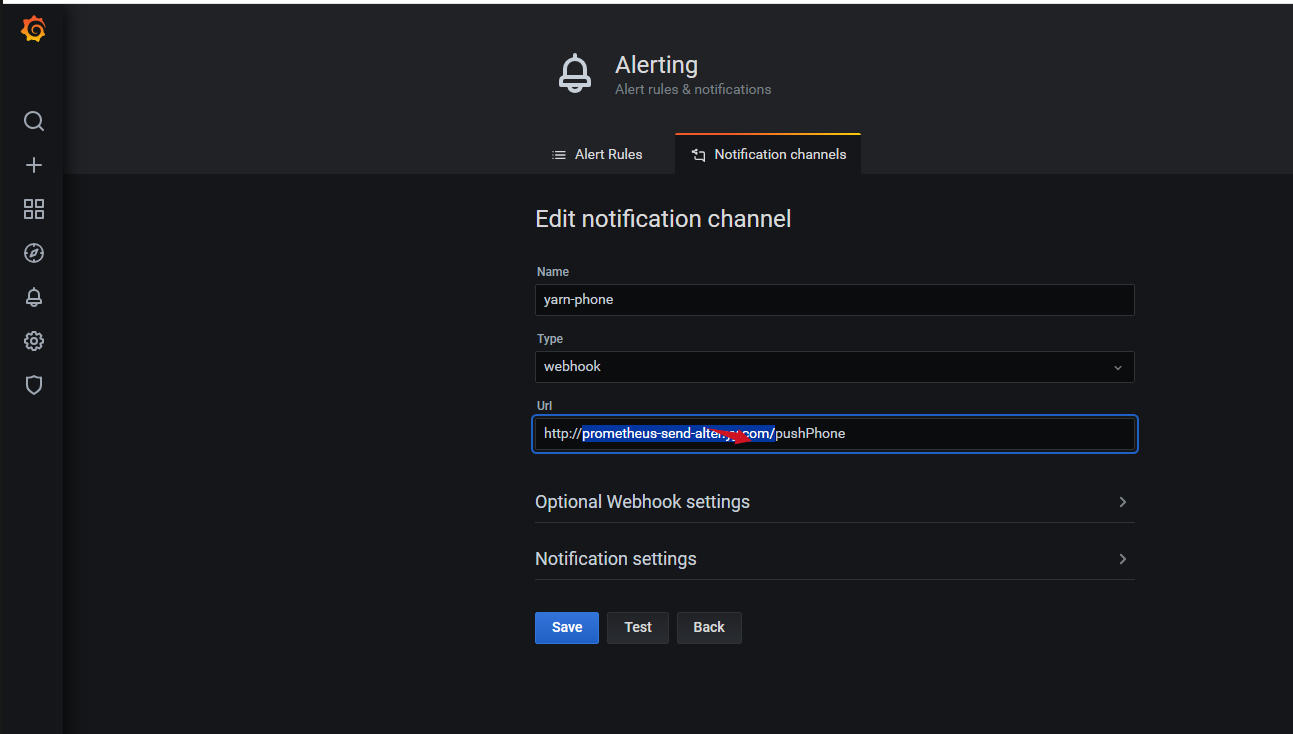Click the Name field containing yarn-phone
The height and width of the screenshot is (734, 1293).
834,300
